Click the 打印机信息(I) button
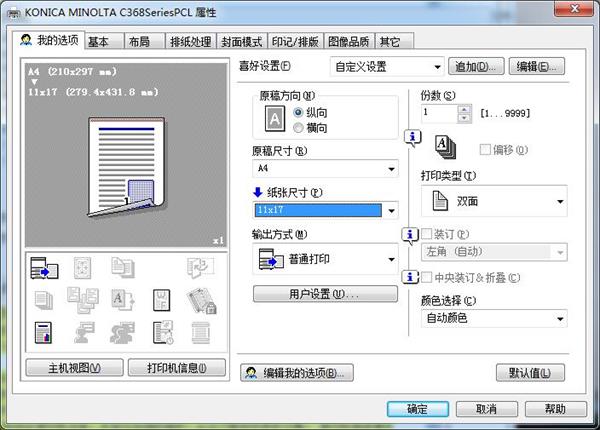Image resolution: width=600 pixels, height=430 pixels. pos(177,368)
